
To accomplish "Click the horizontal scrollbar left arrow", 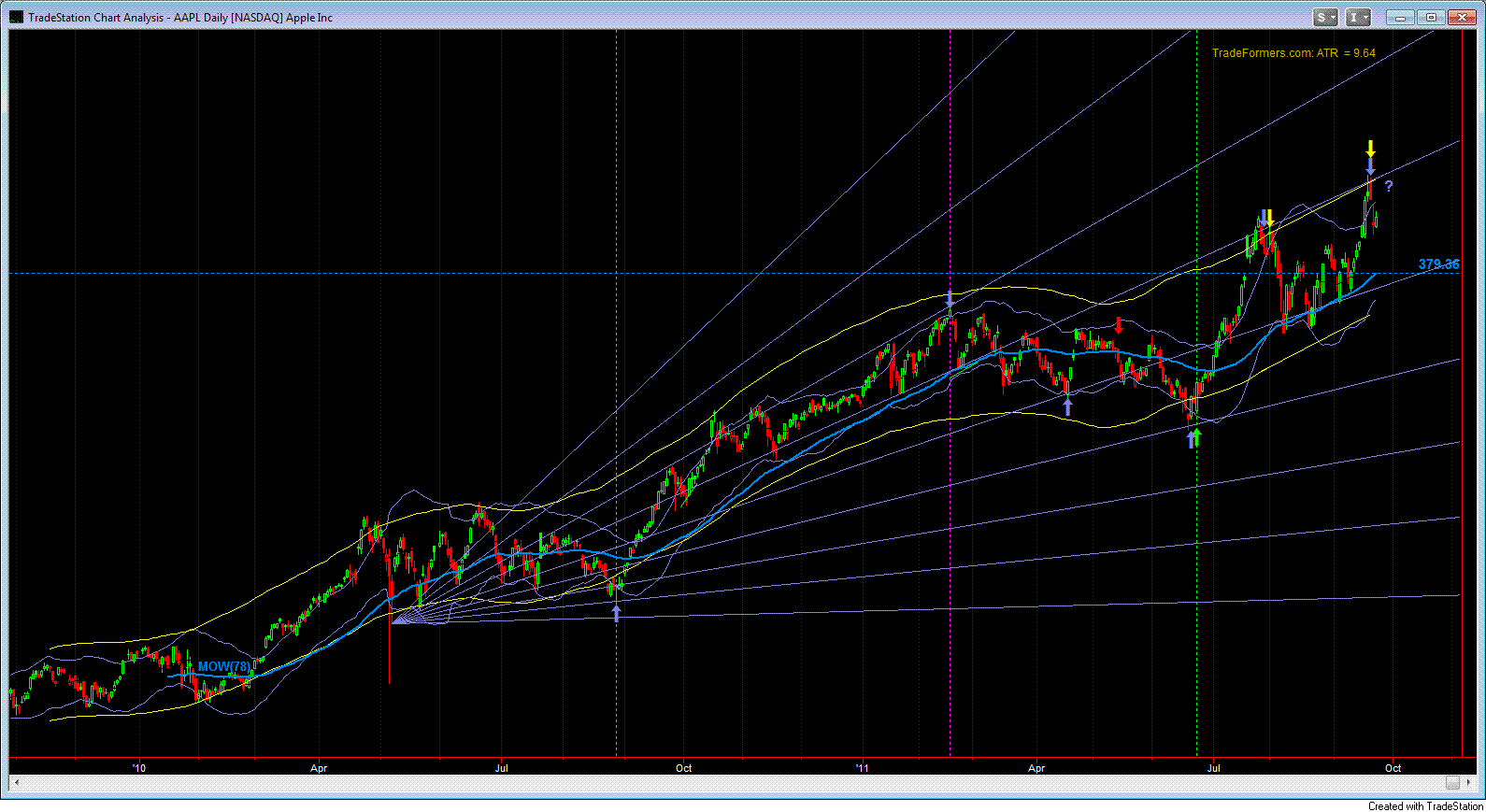I will pyautogui.click(x=17, y=782).
